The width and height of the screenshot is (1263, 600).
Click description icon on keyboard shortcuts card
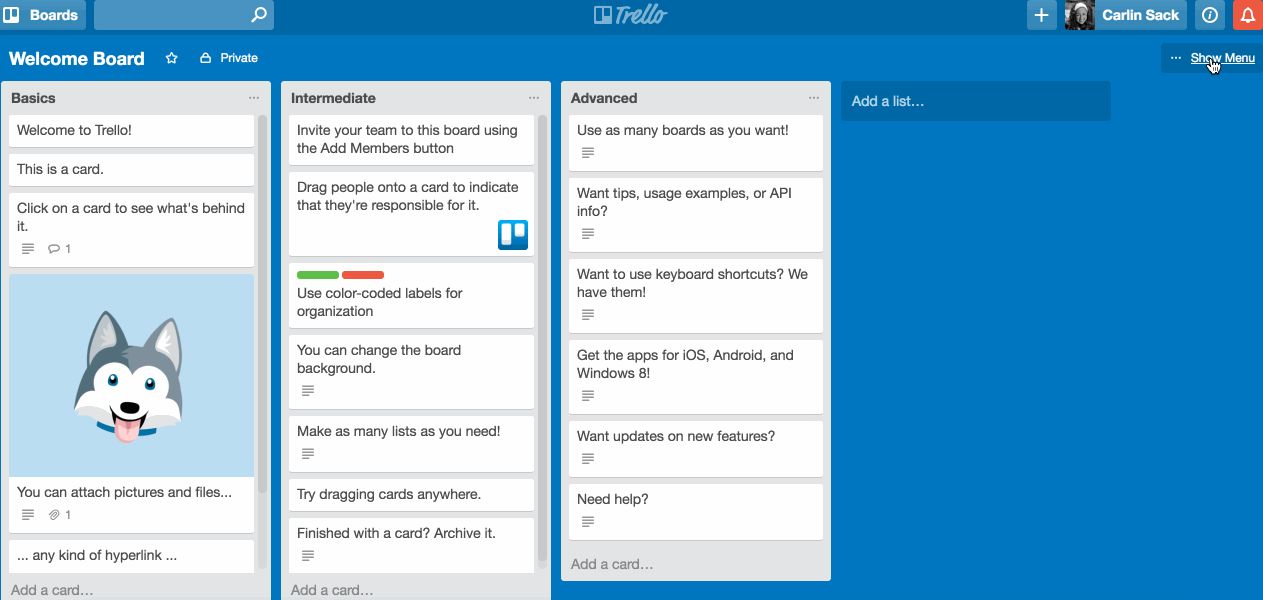[588, 315]
